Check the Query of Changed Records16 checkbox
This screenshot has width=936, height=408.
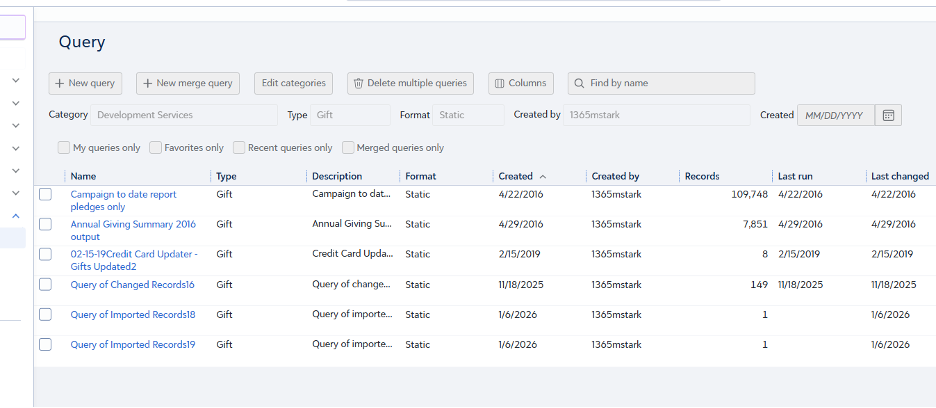(45, 284)
